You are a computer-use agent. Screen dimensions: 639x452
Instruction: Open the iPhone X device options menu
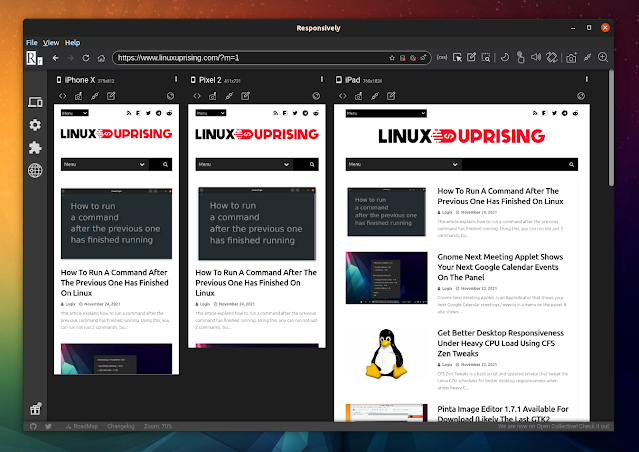pos(176,79)
